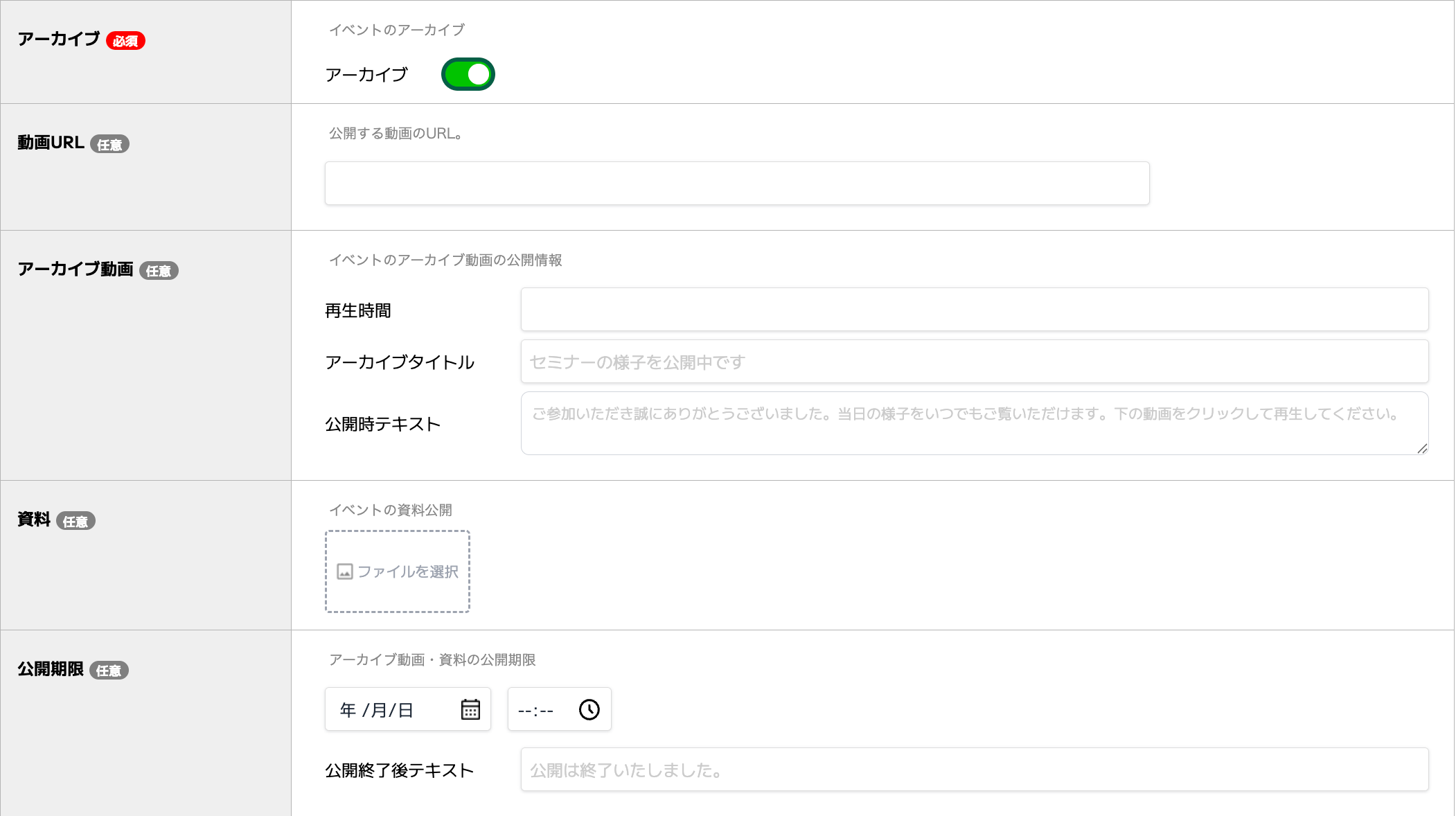Click the --:-- time field
Screen dimensions: 1456x816
(x=560, y=709)
